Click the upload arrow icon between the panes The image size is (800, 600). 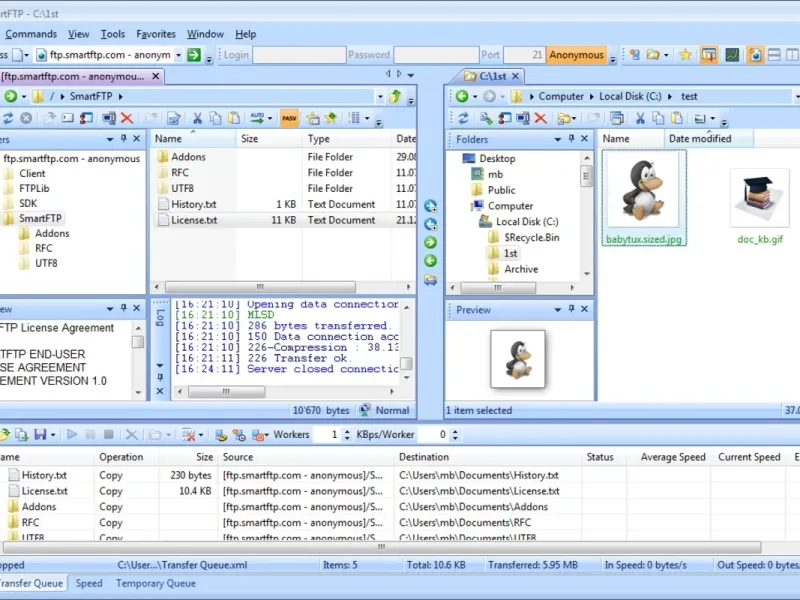point(431,206)
